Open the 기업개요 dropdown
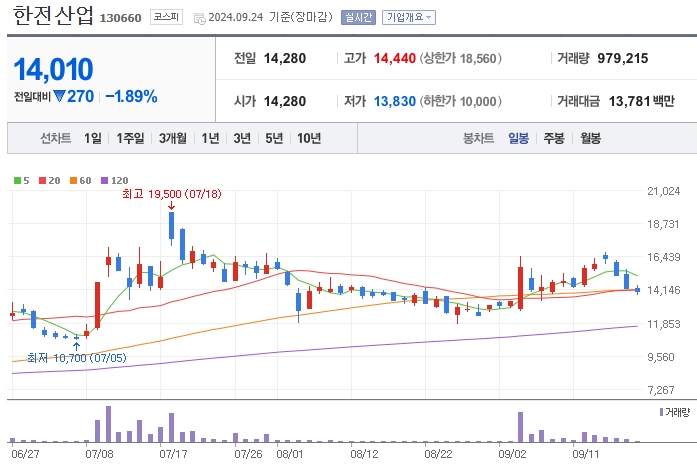This screenshot has height=467, width=697. (x=409, y=17)
